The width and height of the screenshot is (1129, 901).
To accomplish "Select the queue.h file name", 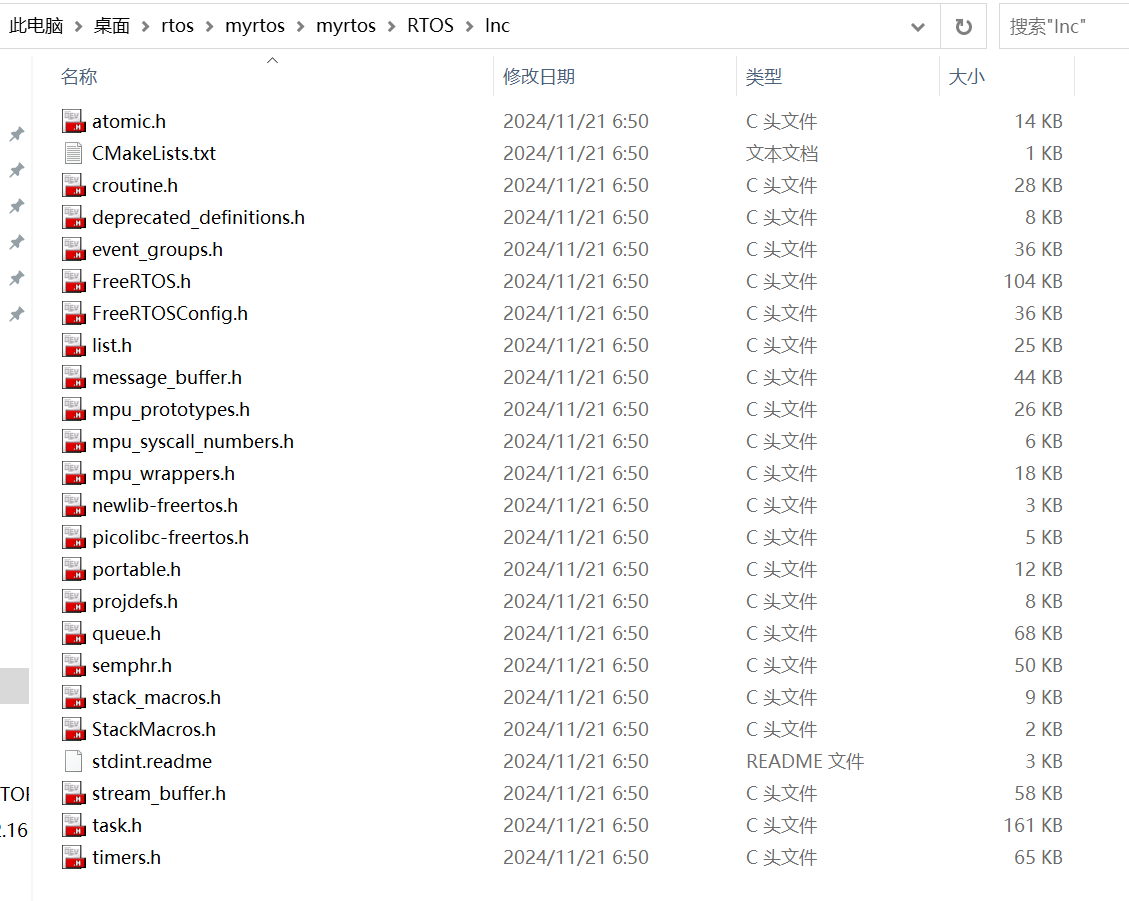I will [126, 634].
